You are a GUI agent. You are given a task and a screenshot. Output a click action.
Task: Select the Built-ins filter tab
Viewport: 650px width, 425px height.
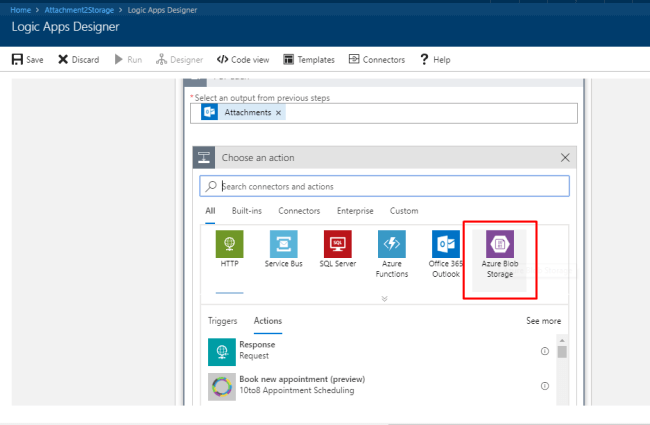click(x=247, y=211)
